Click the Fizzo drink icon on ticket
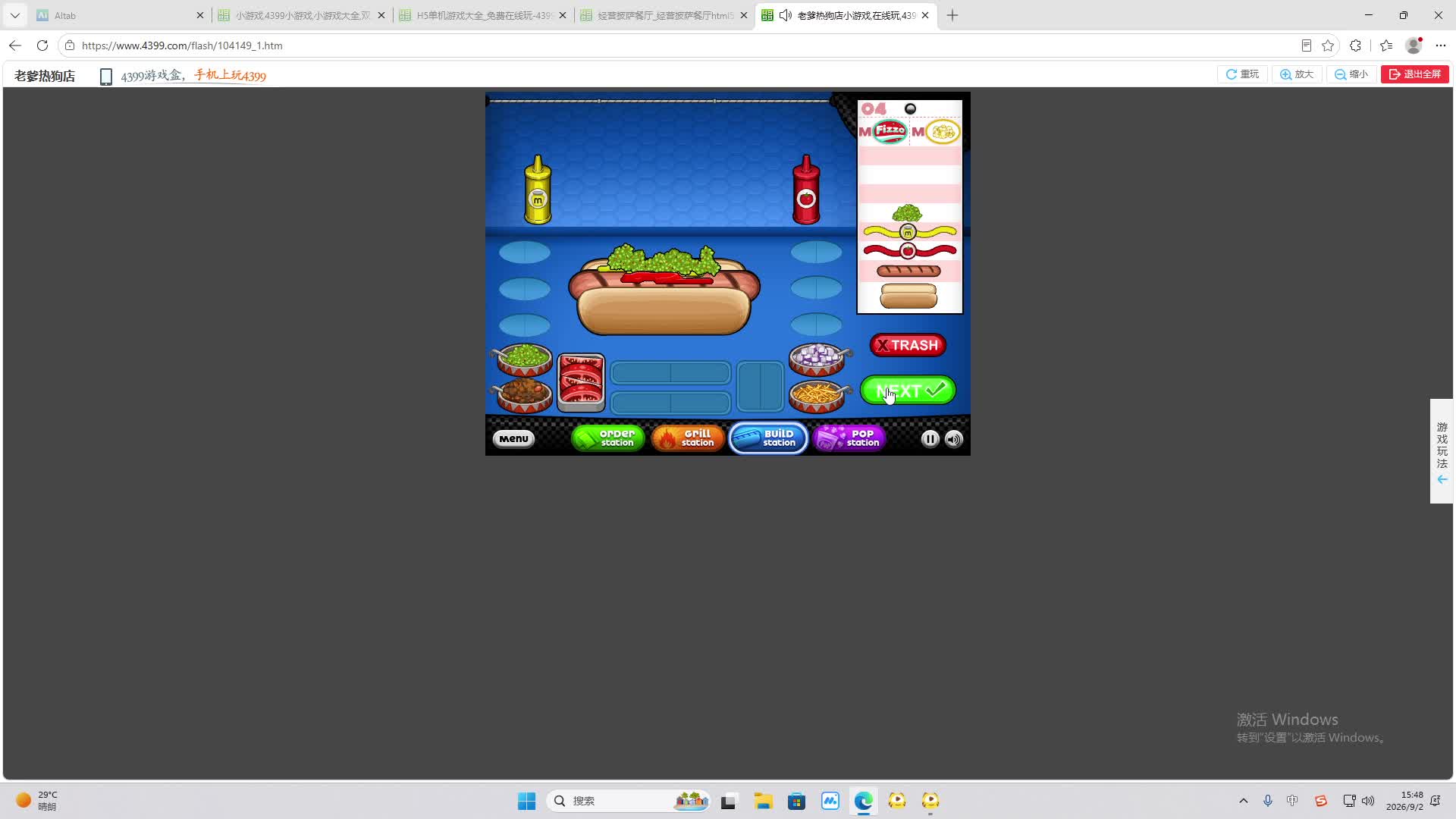Image resolution: width=1456 pixels, height=819 pixels. click(890, 131)
